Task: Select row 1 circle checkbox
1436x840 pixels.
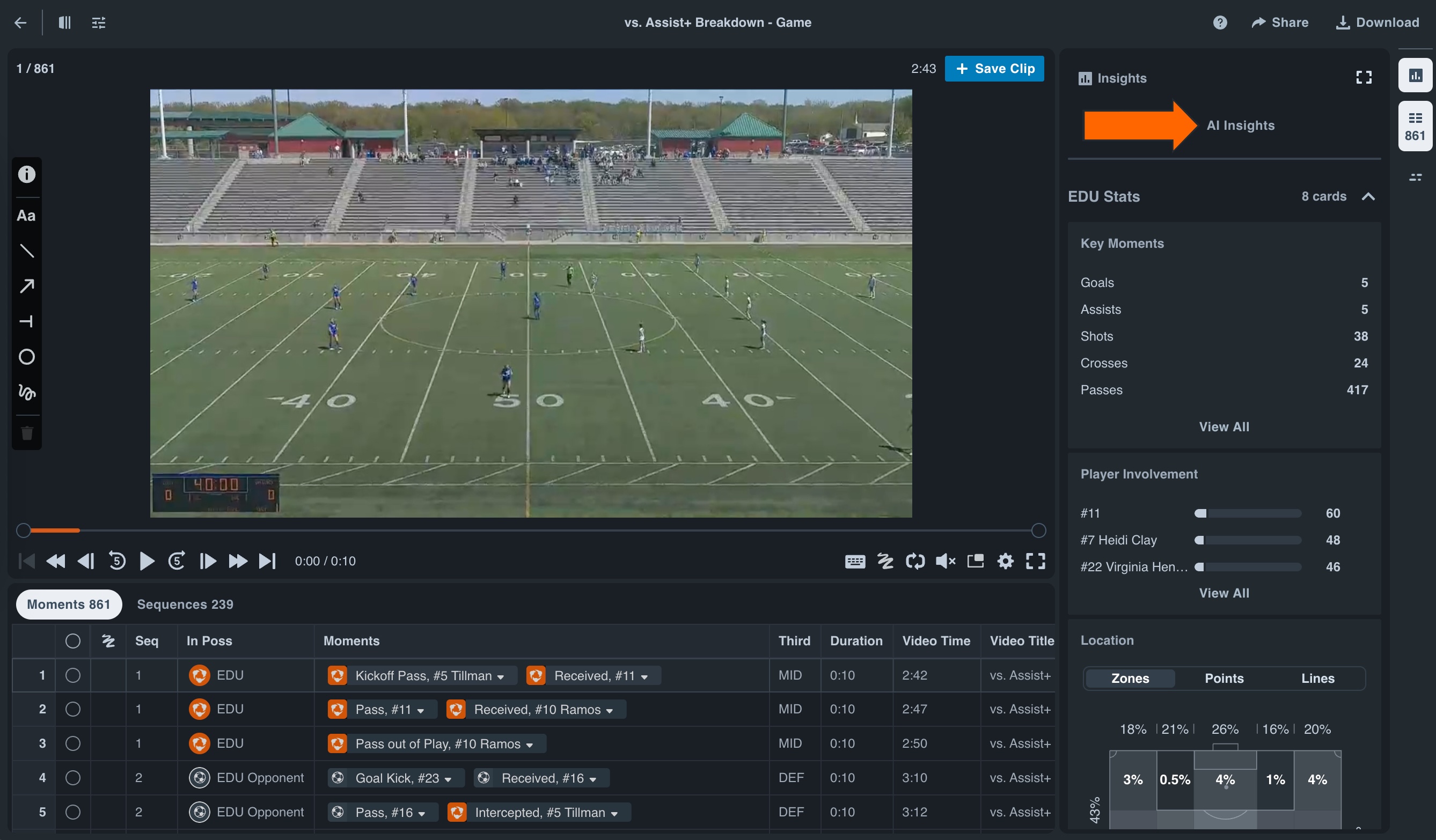Action: [x=73, y=675]
